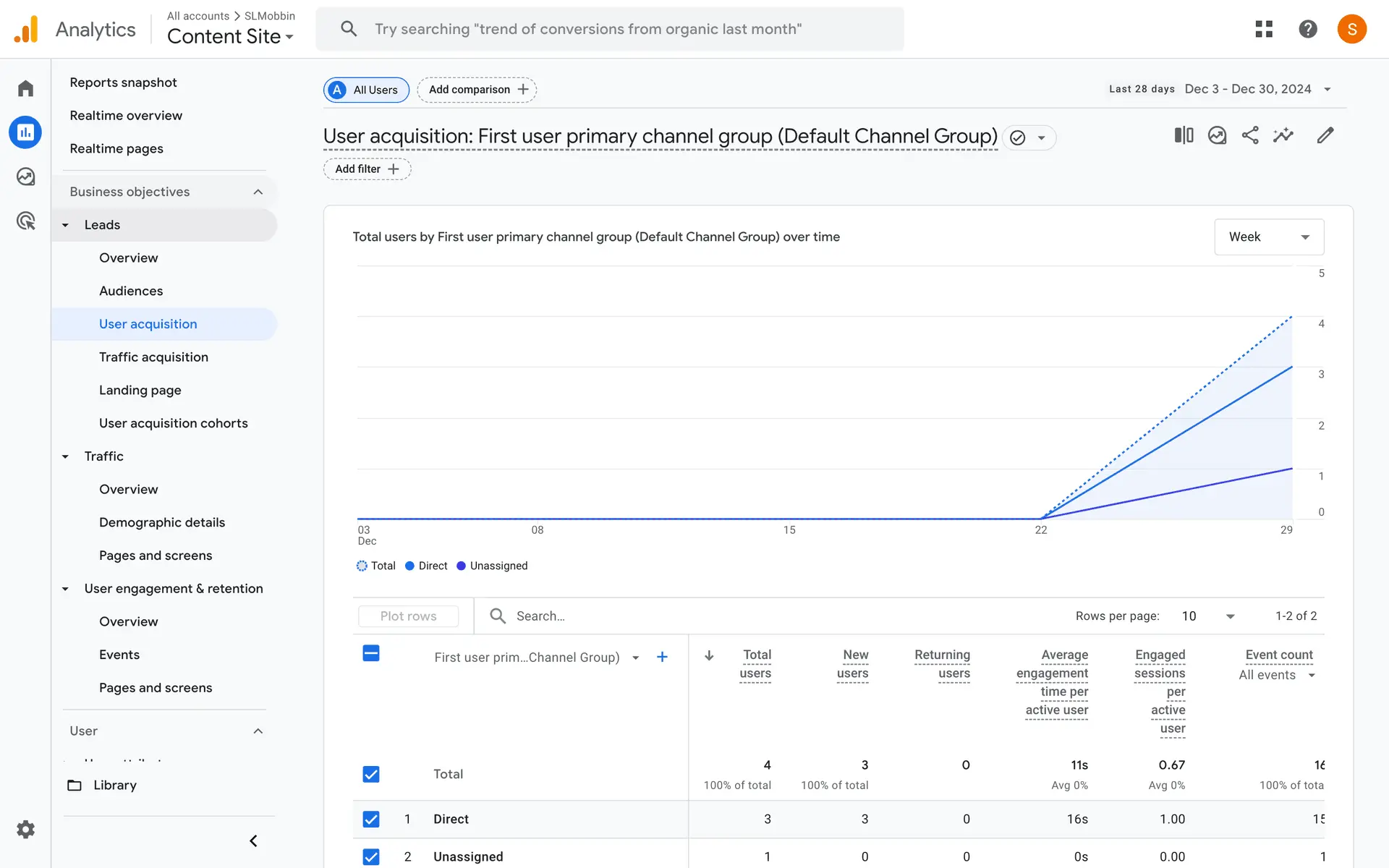
Task: Open the Rows per page dropdown
Action: coord(1208,616)
